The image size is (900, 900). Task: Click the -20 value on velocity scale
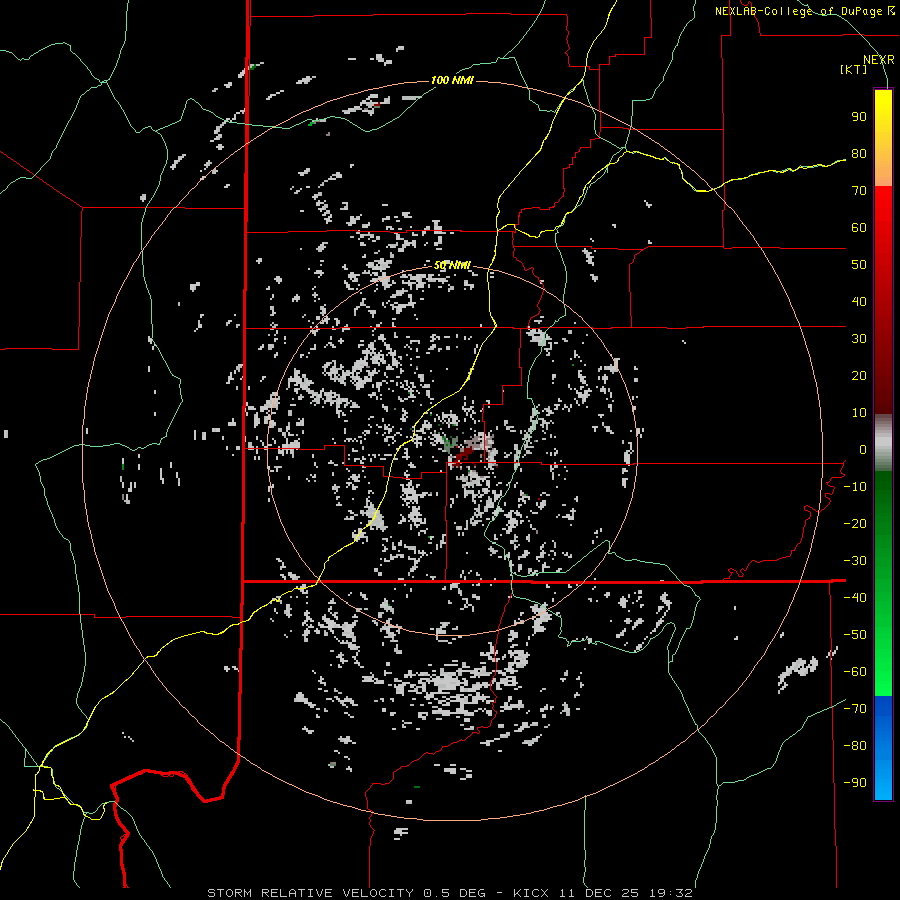tap(855, 524)
